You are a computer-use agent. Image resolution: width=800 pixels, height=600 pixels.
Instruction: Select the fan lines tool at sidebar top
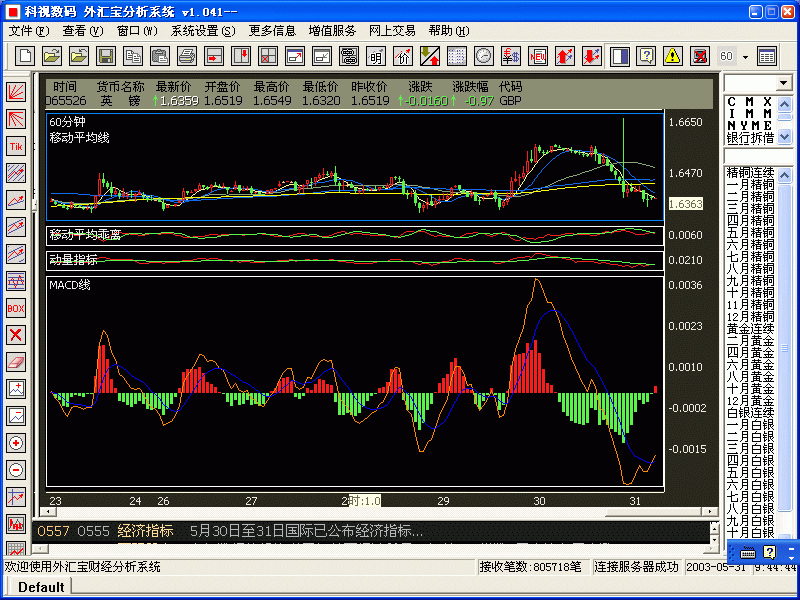click(16, 92)
